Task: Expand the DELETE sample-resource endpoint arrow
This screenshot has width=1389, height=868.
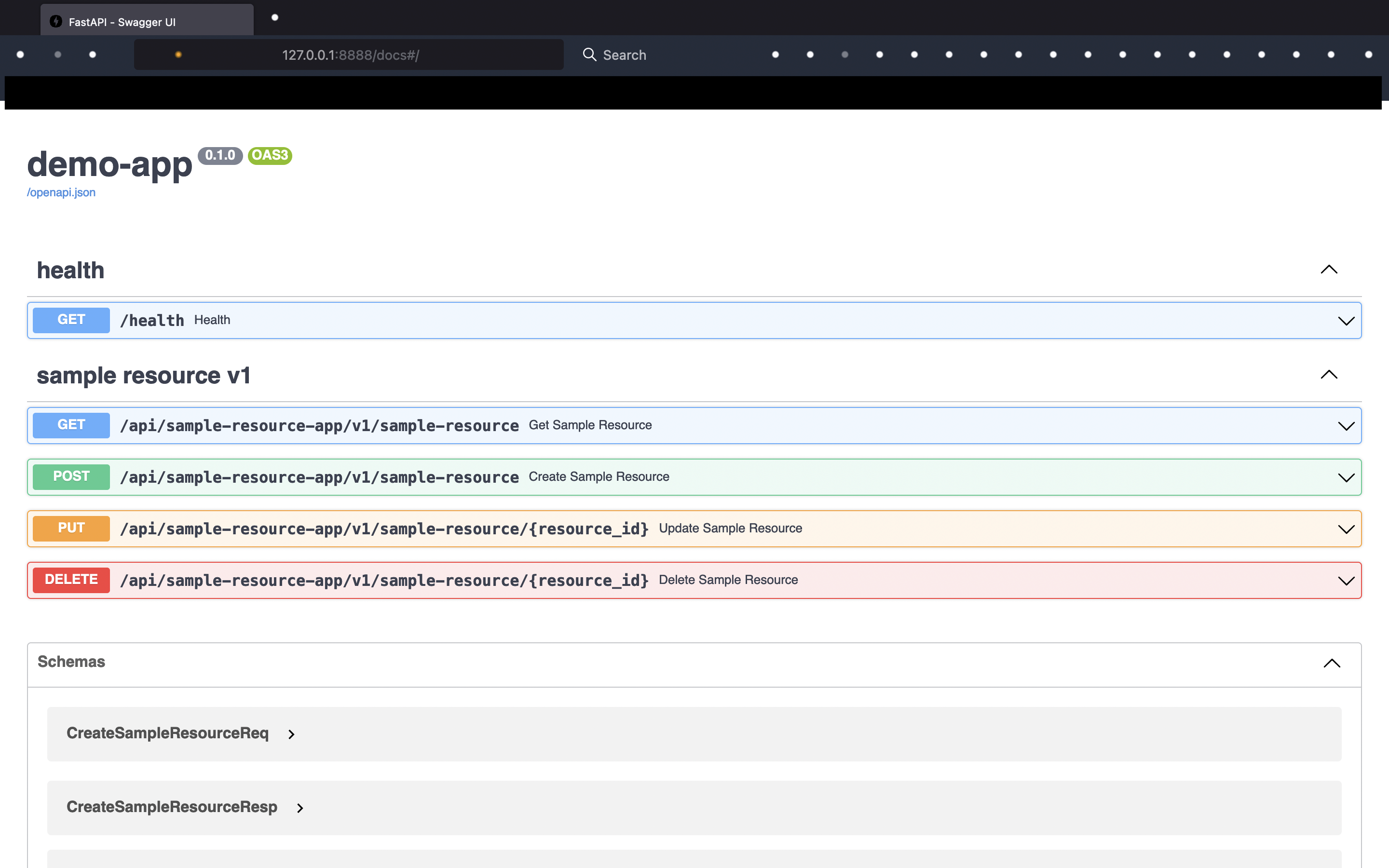Action: (1346, 581)
